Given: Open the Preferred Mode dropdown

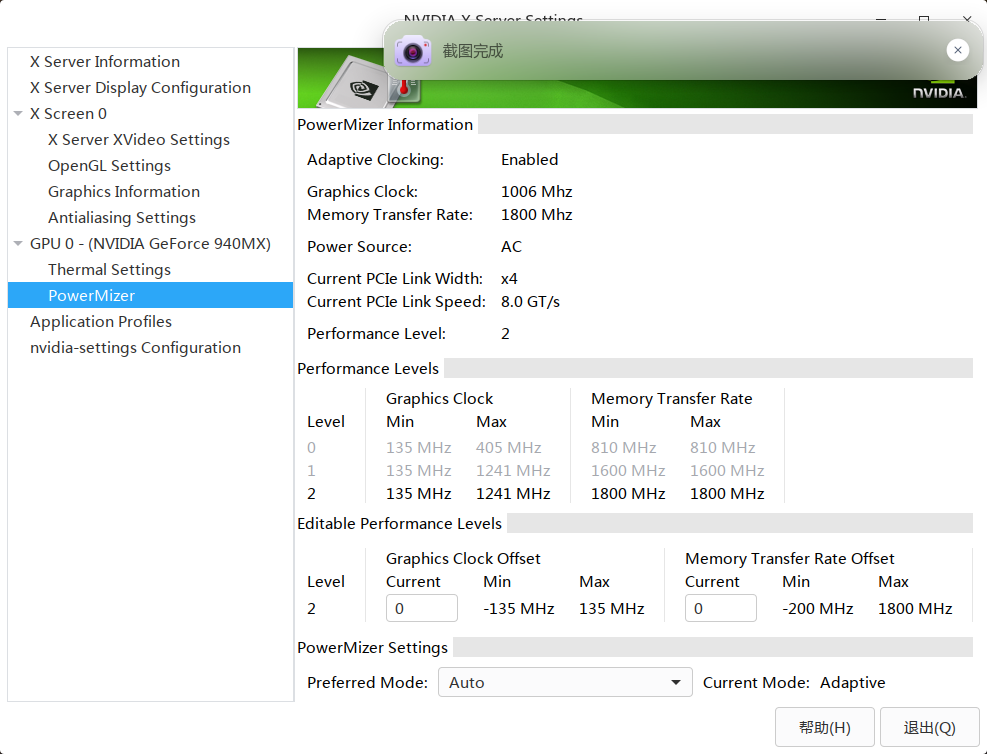Looking at the screenshot, I should click(x=565, y=683).
